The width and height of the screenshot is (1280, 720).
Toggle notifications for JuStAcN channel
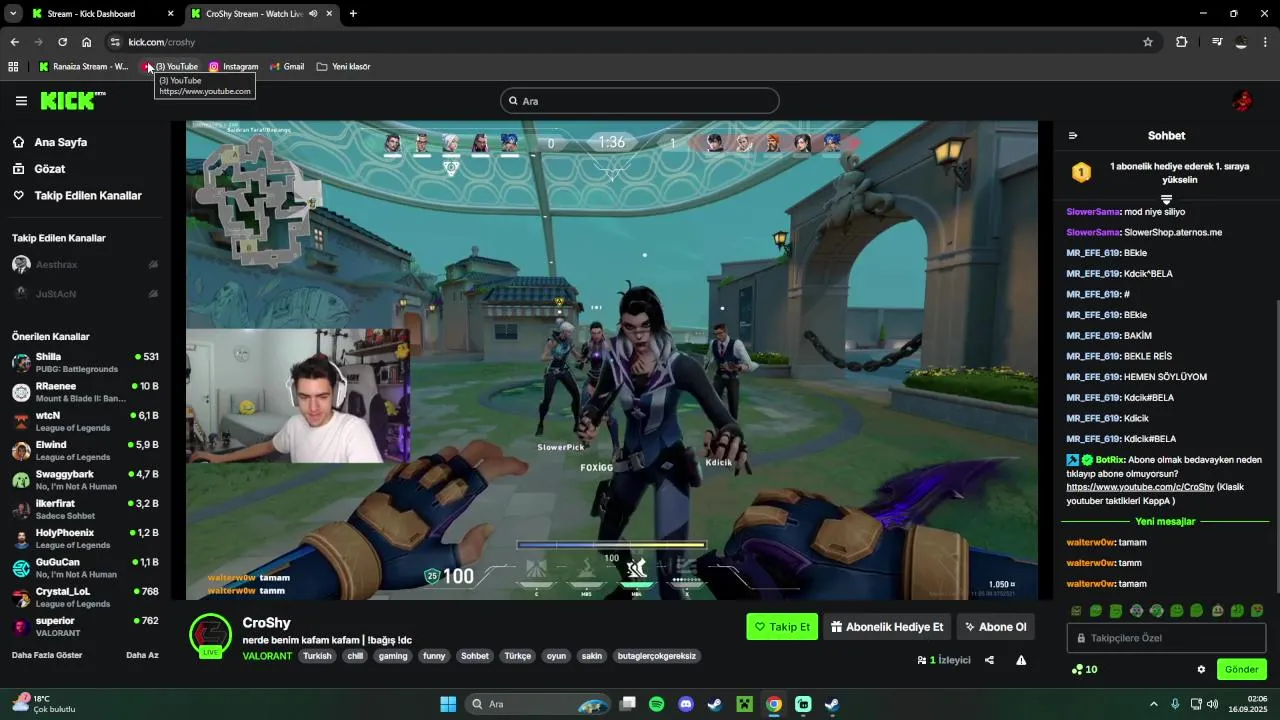(x=153, y=294)
